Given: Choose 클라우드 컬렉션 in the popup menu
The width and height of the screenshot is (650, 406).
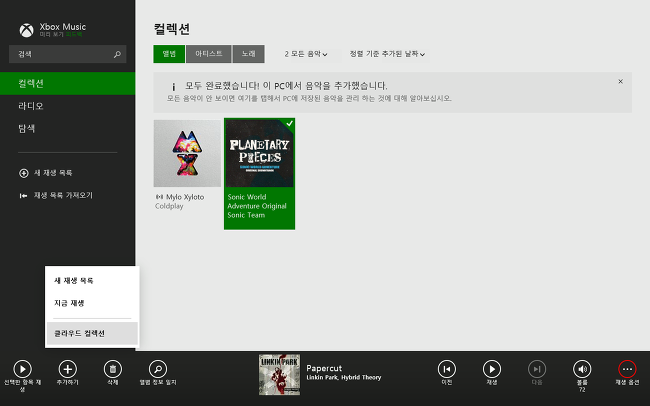Looking at the screenshot, I should pos(92,333).
